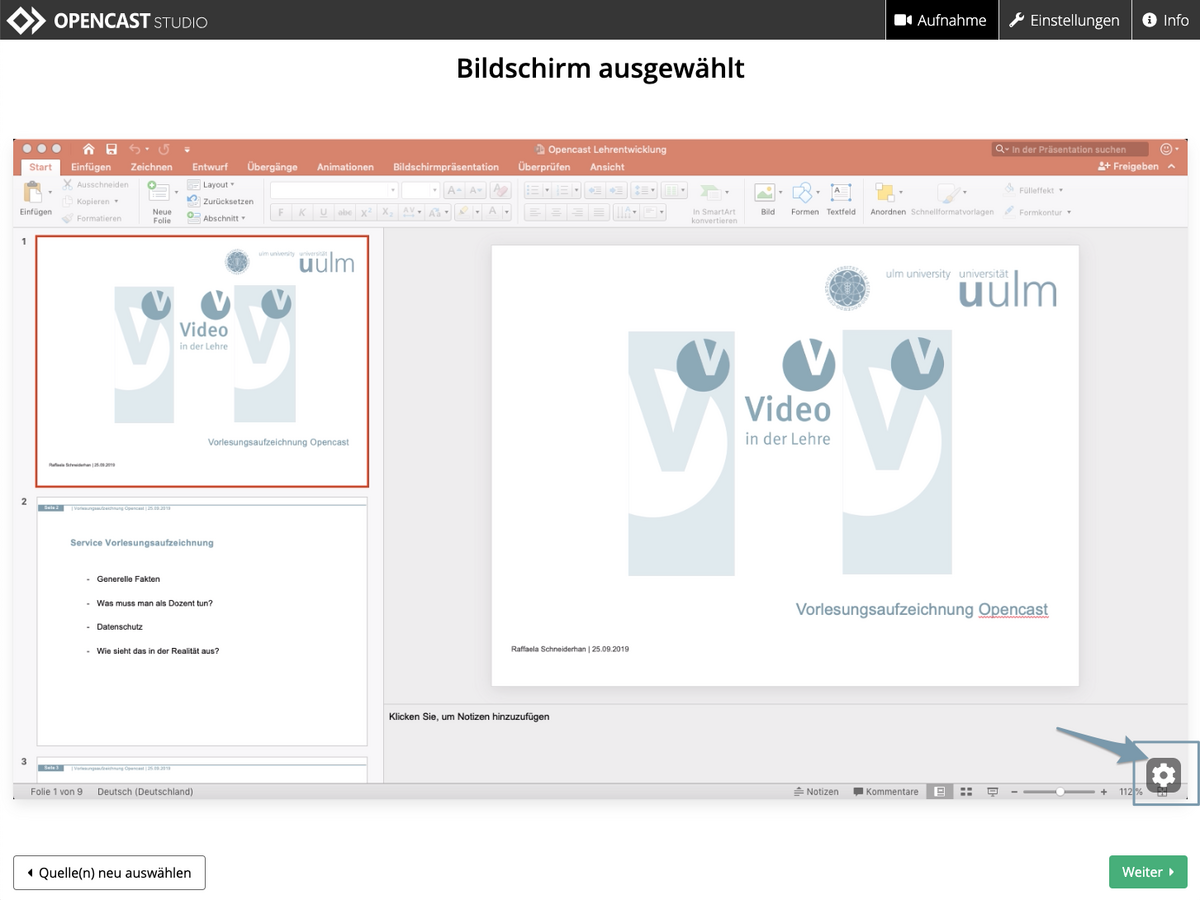Click the redo arrow in PowerPoint title bar
This screenshot has width=1200, height=900.
click(163, 149)
